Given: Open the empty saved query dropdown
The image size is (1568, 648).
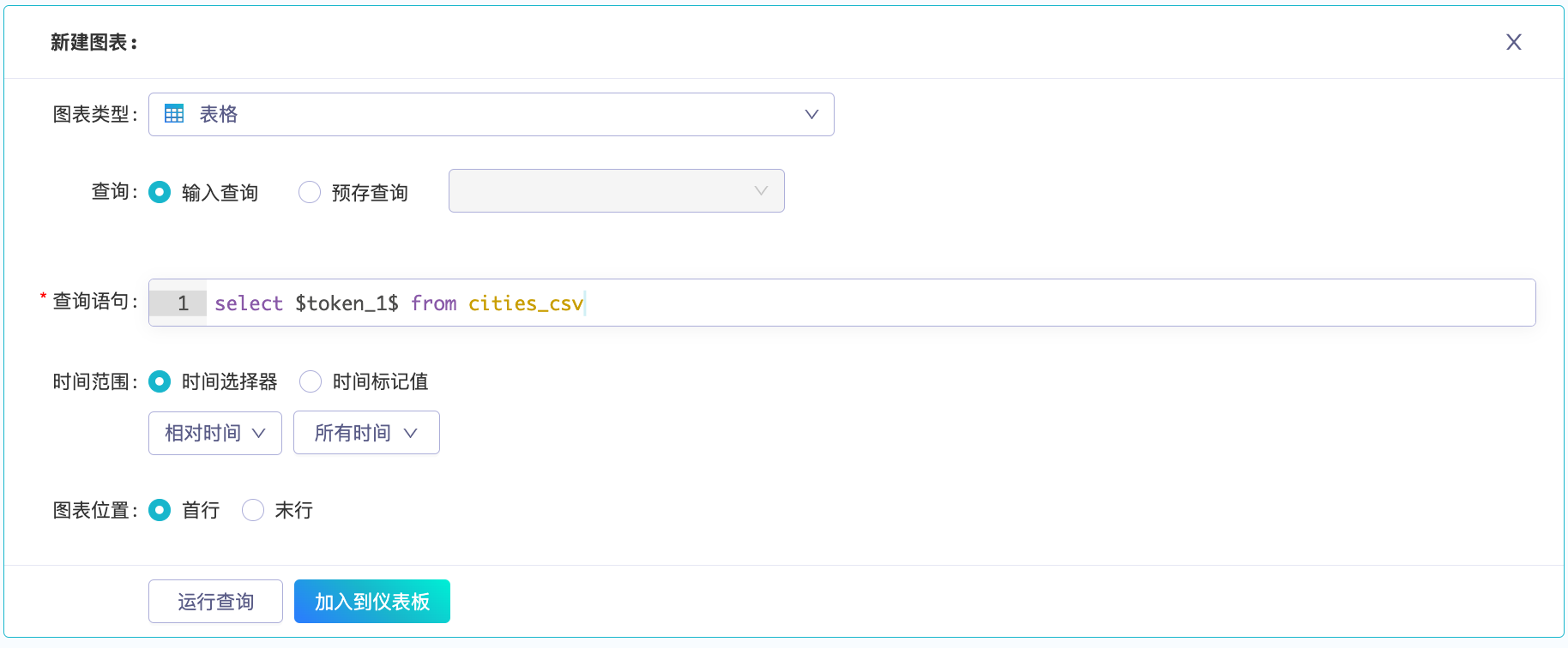Looking at the screenshot, I should tap(616, 190).
